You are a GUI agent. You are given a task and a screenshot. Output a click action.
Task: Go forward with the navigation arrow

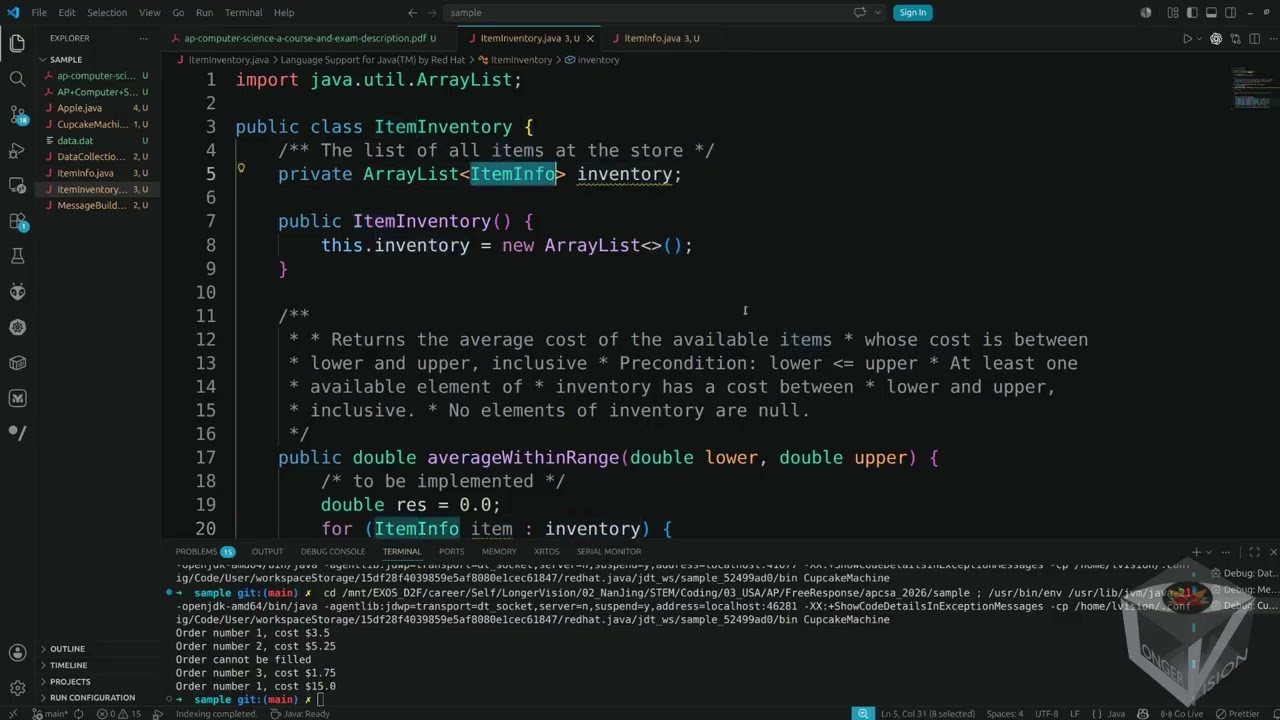pos(431,13)
